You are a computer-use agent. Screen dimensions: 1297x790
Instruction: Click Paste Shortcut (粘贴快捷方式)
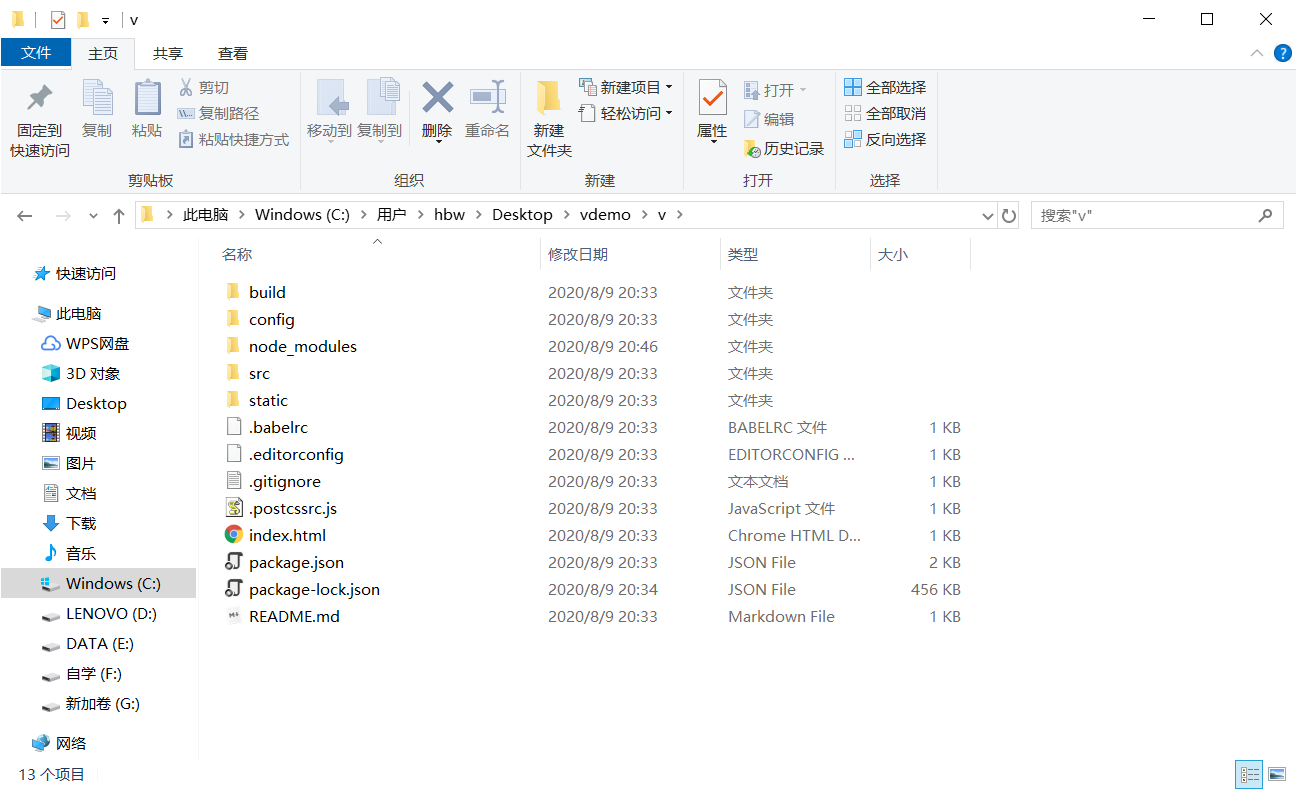click(233, 140)
